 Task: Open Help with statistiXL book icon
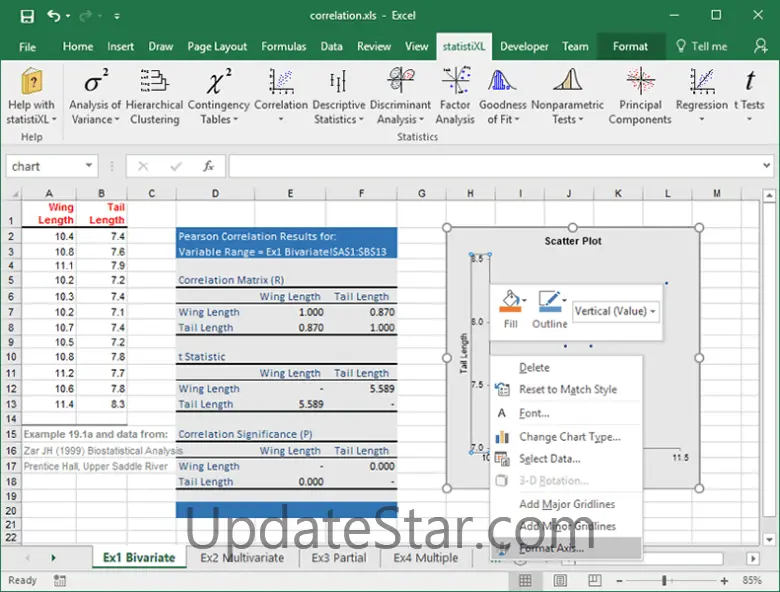click(32, 81)
